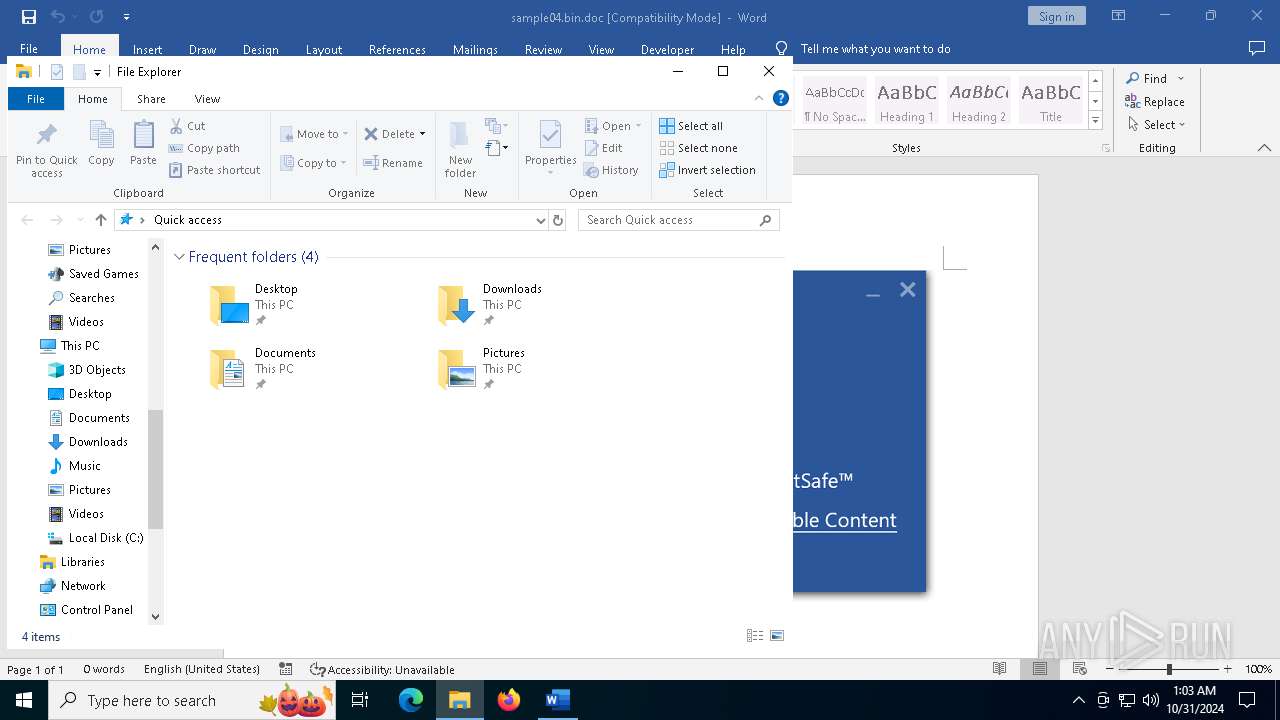Click Word Read Mode view icon
This screenshot has width=1280, height=720.
[x=999, y=669]
